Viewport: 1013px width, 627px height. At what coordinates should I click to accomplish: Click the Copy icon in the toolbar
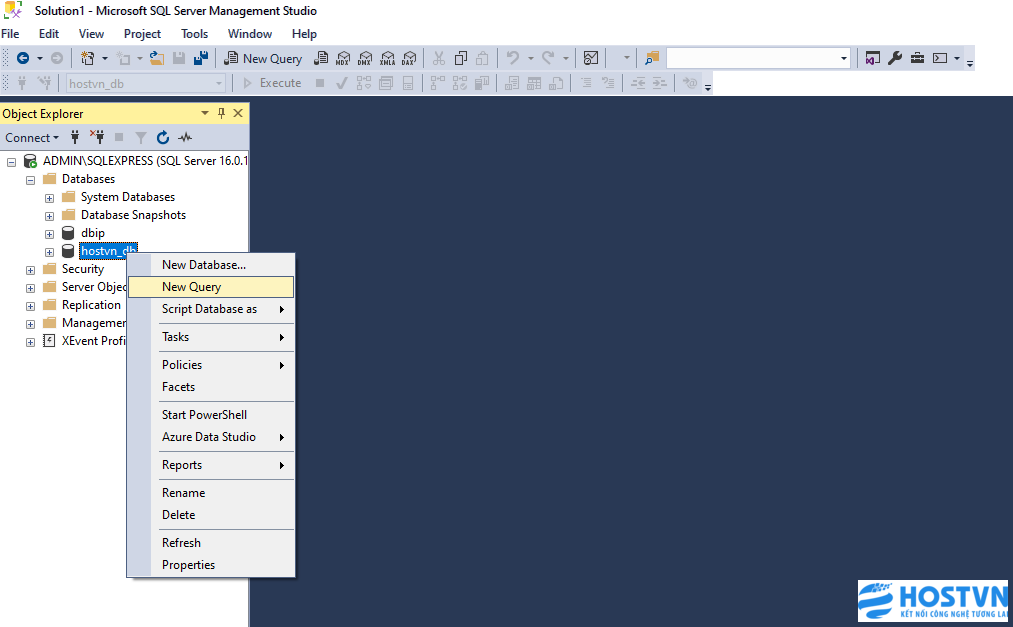coord(461,58)
